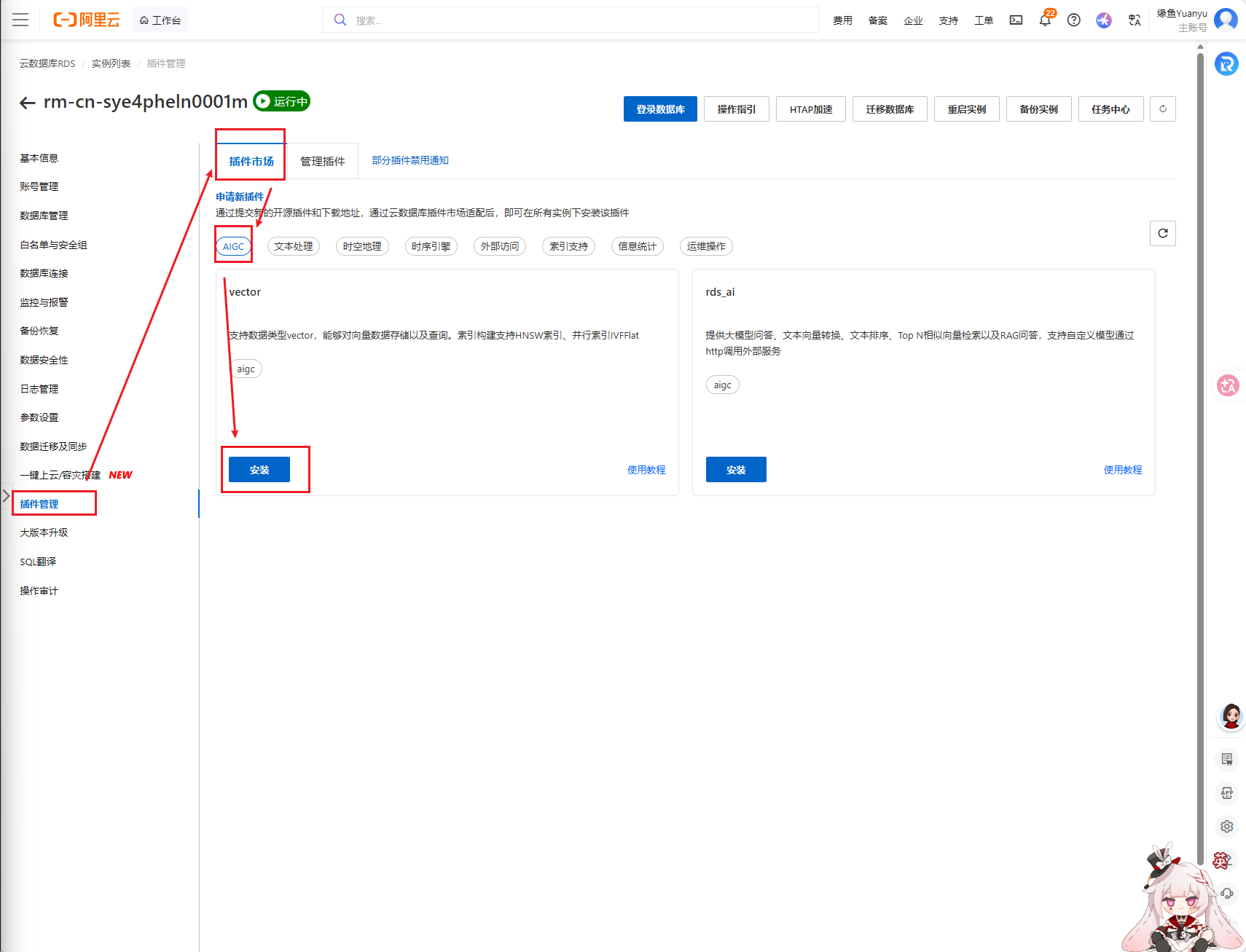Install the vector plugin

click(259, 470)
